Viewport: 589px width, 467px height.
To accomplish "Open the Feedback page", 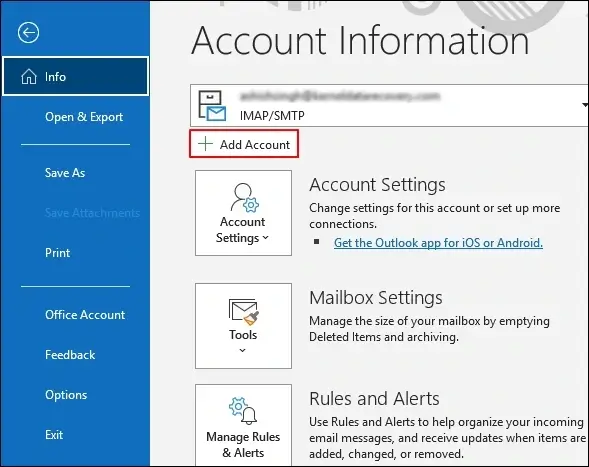I will [x=70, y=355].
